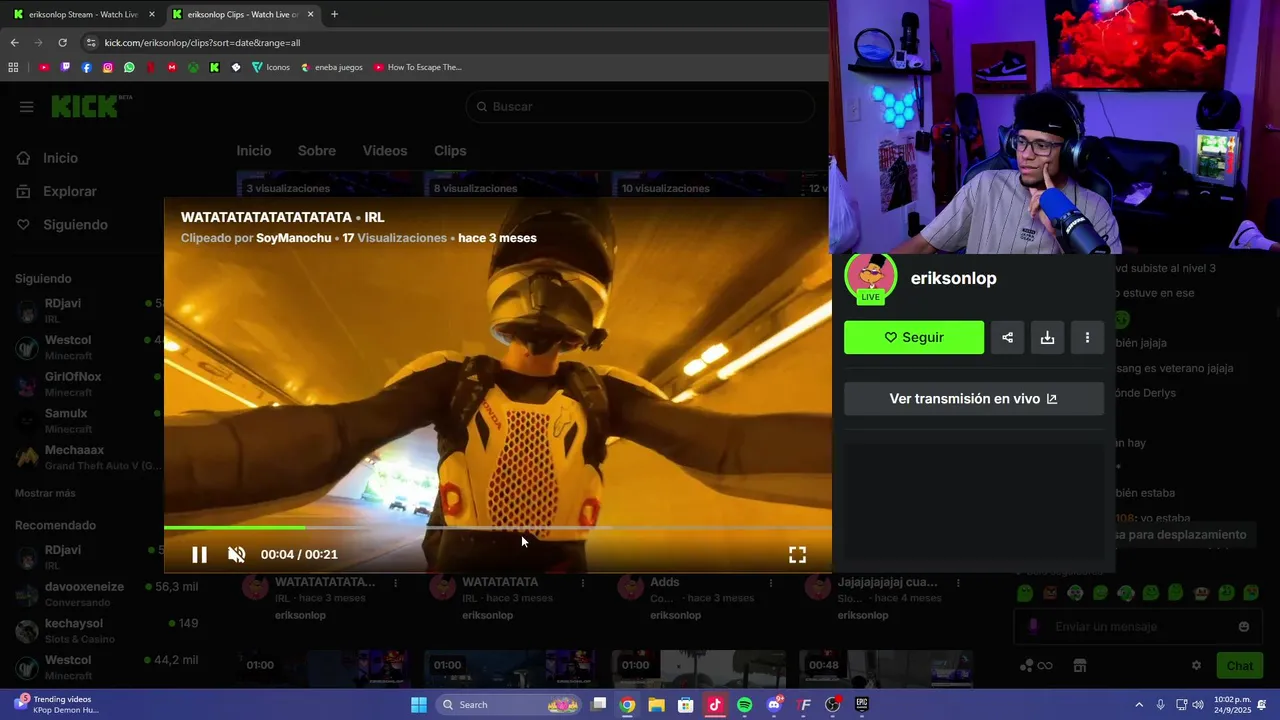Open the Facebook bookmark icon
Screen dimensions: 1280x720
pos(87,67)
